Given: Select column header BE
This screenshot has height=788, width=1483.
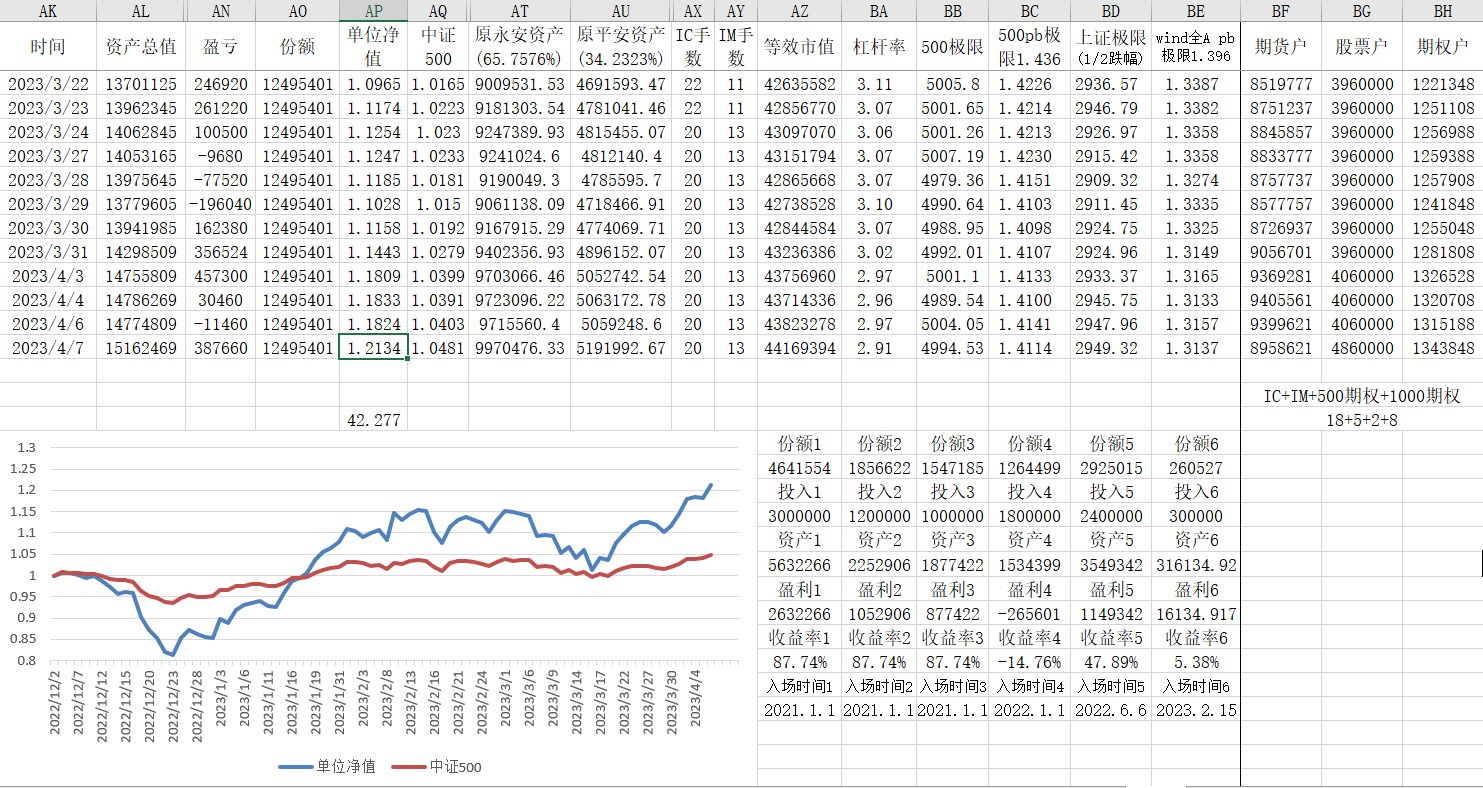Looking at the screenshot, I should 1195,11.
